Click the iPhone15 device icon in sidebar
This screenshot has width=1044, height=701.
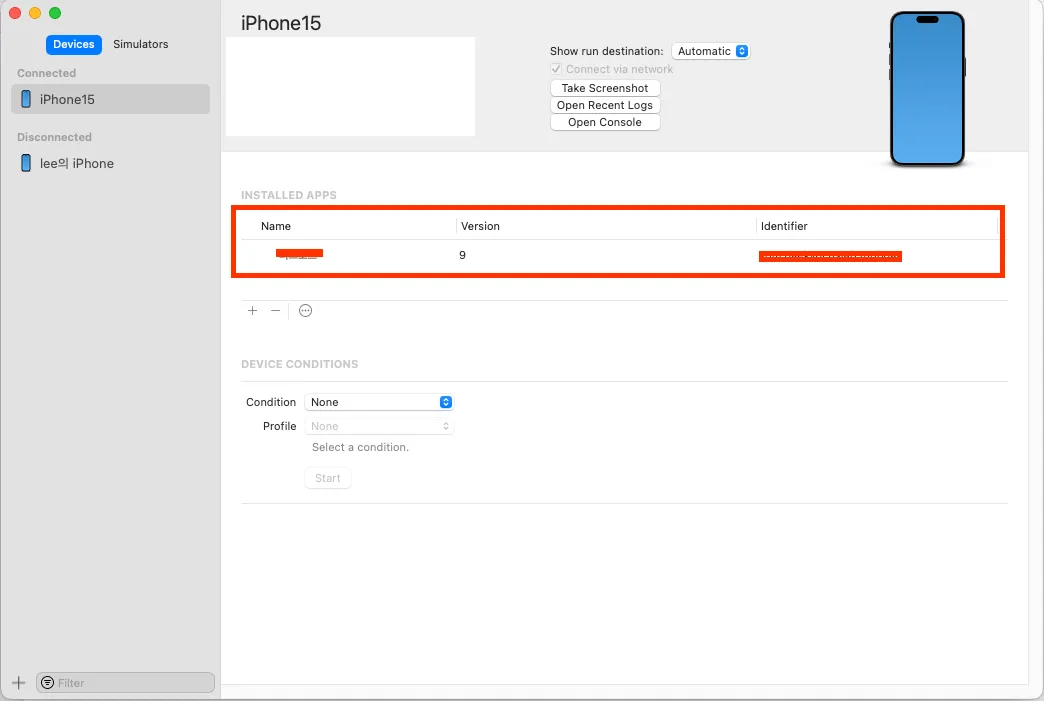coord(26,99)
